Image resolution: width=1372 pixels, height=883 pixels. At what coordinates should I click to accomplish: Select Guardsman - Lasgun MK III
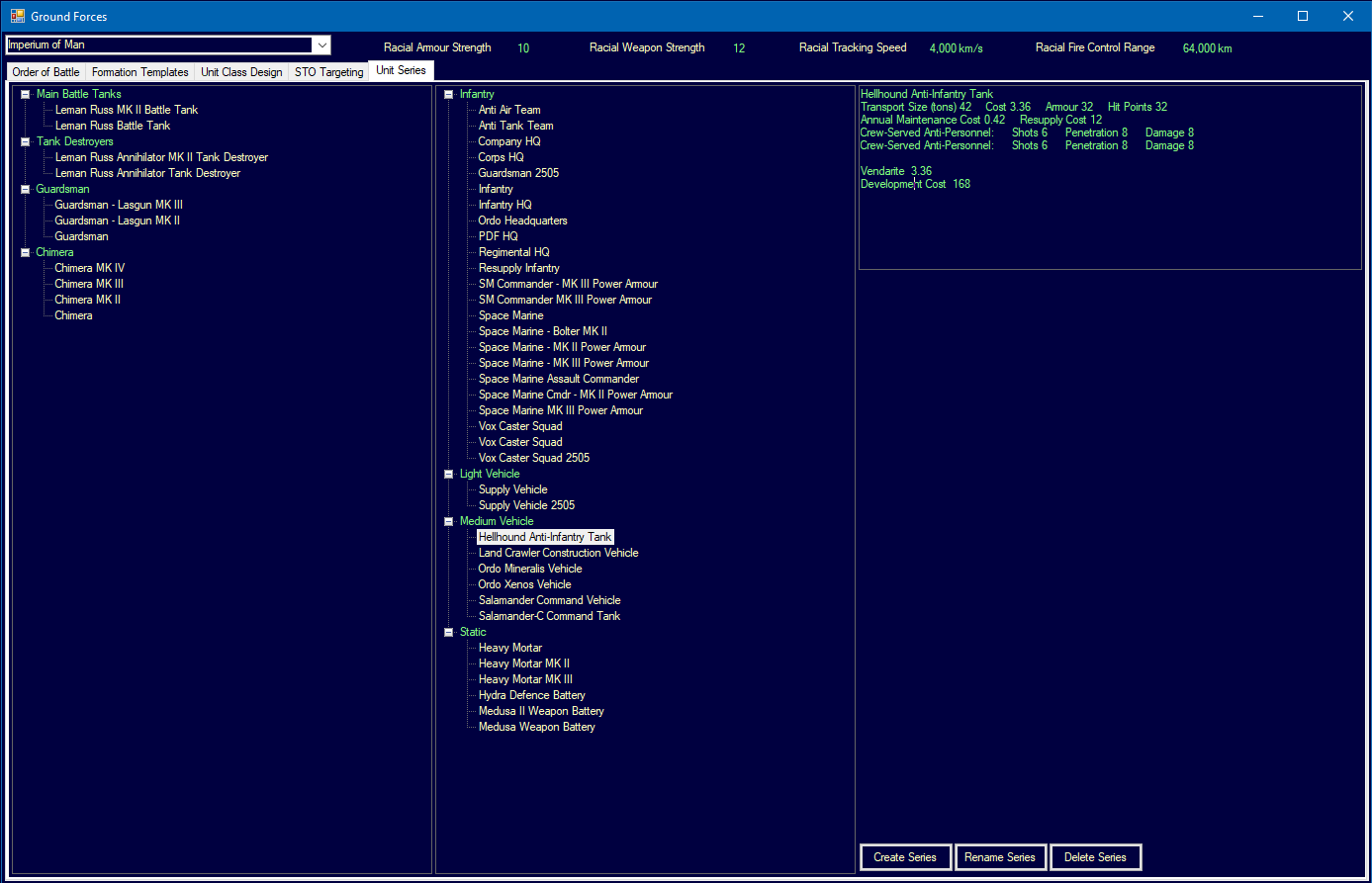tap(119, 205)
